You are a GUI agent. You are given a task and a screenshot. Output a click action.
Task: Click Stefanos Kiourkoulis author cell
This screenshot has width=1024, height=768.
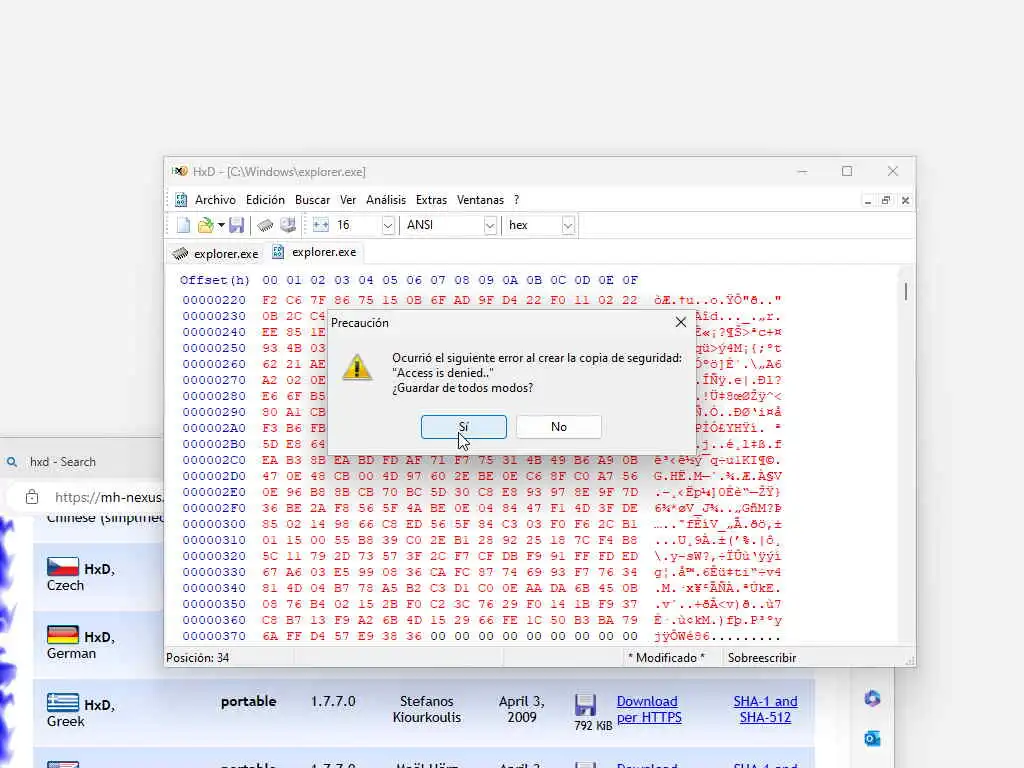pos(426,709)
